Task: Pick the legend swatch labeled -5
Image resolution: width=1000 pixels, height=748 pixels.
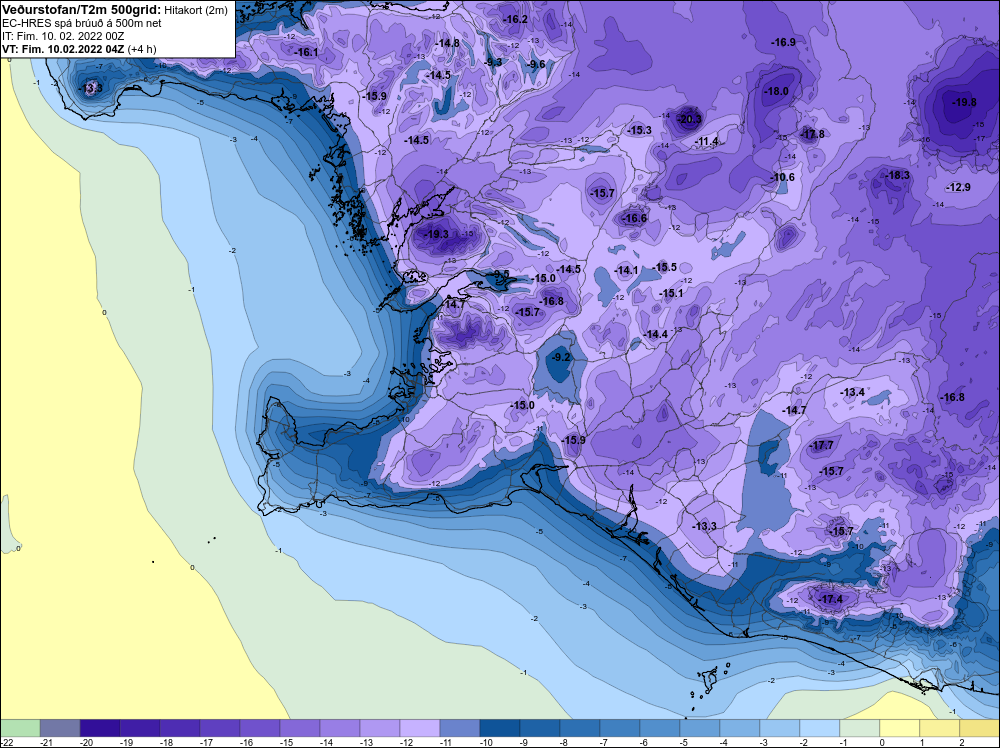Action: pos(700,728)
